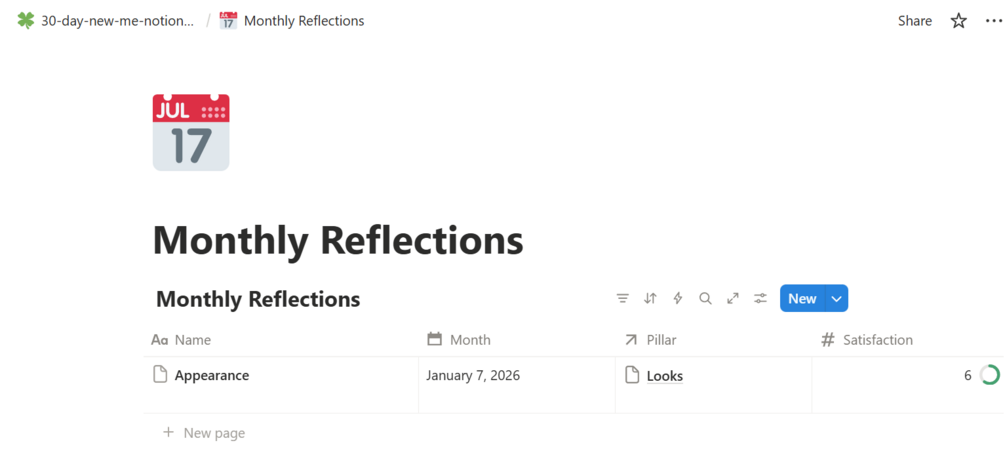The image size is (1005, 464).
Task: Click the lightning bolt automations icon
Action: [678, 299]
